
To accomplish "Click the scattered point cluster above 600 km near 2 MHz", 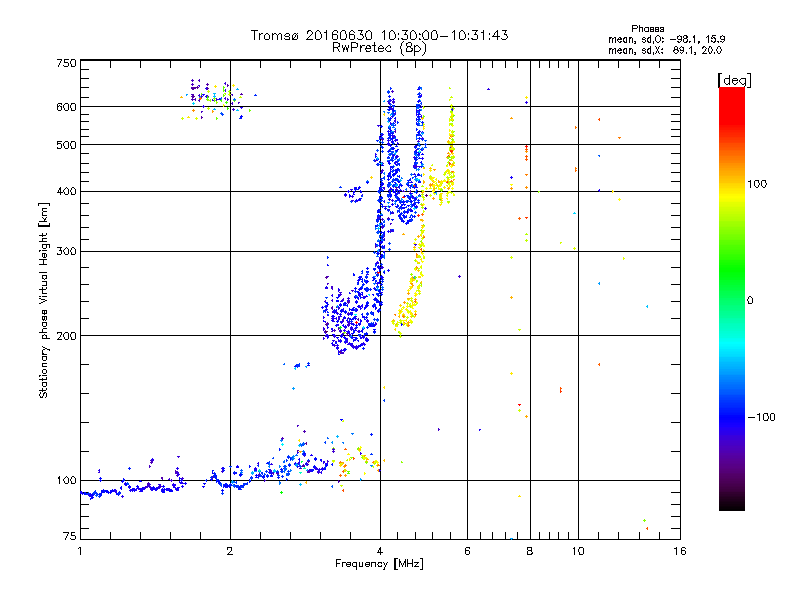I will (217, 99).
